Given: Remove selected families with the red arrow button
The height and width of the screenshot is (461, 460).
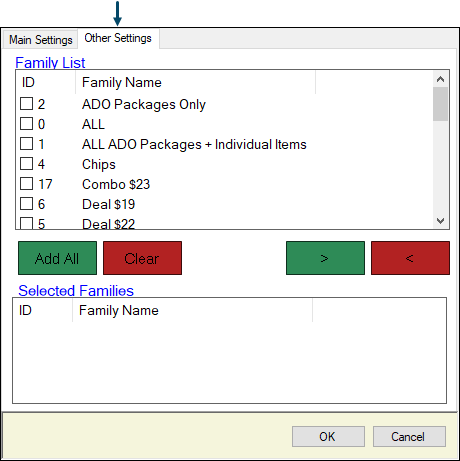Looking at the screenshot, I should [x=410, y=258].
